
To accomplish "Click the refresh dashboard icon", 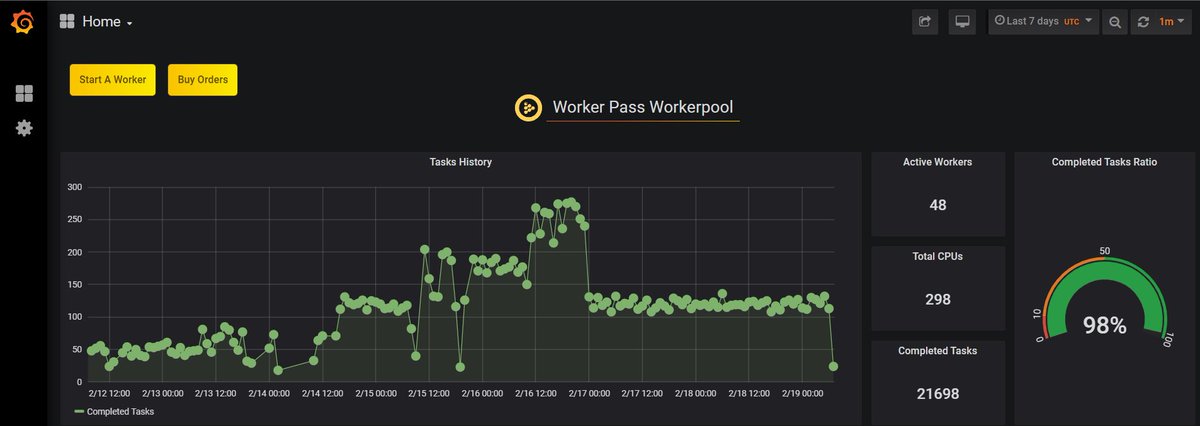I will pyautogui.click(x=1145, y=21).
